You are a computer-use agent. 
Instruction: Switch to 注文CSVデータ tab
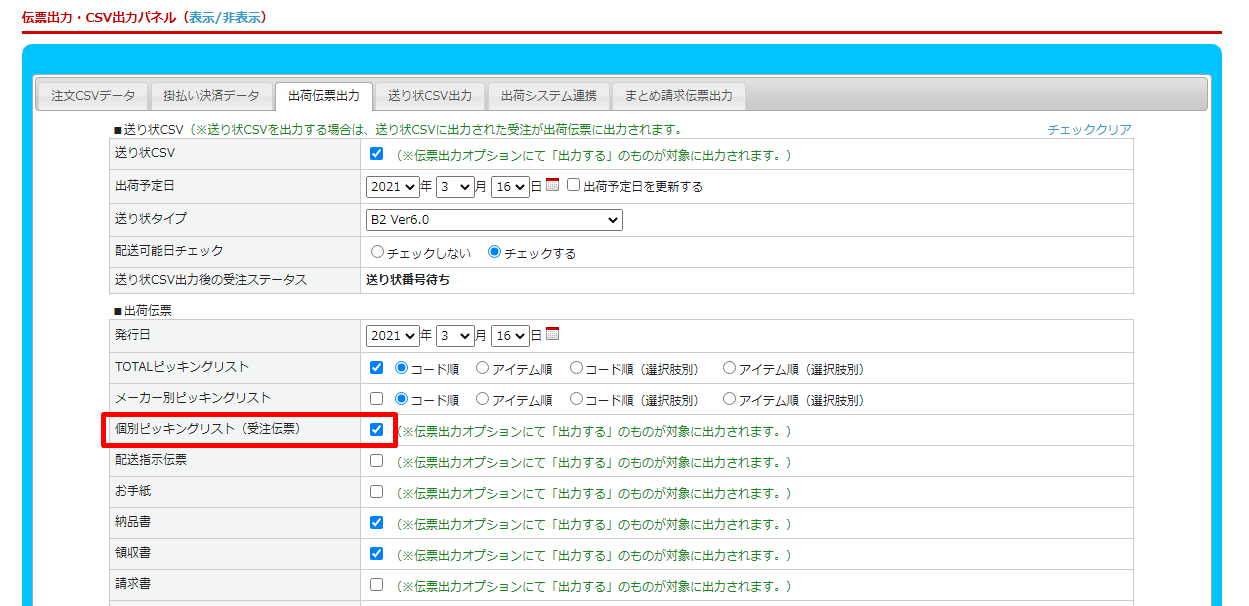93,96
